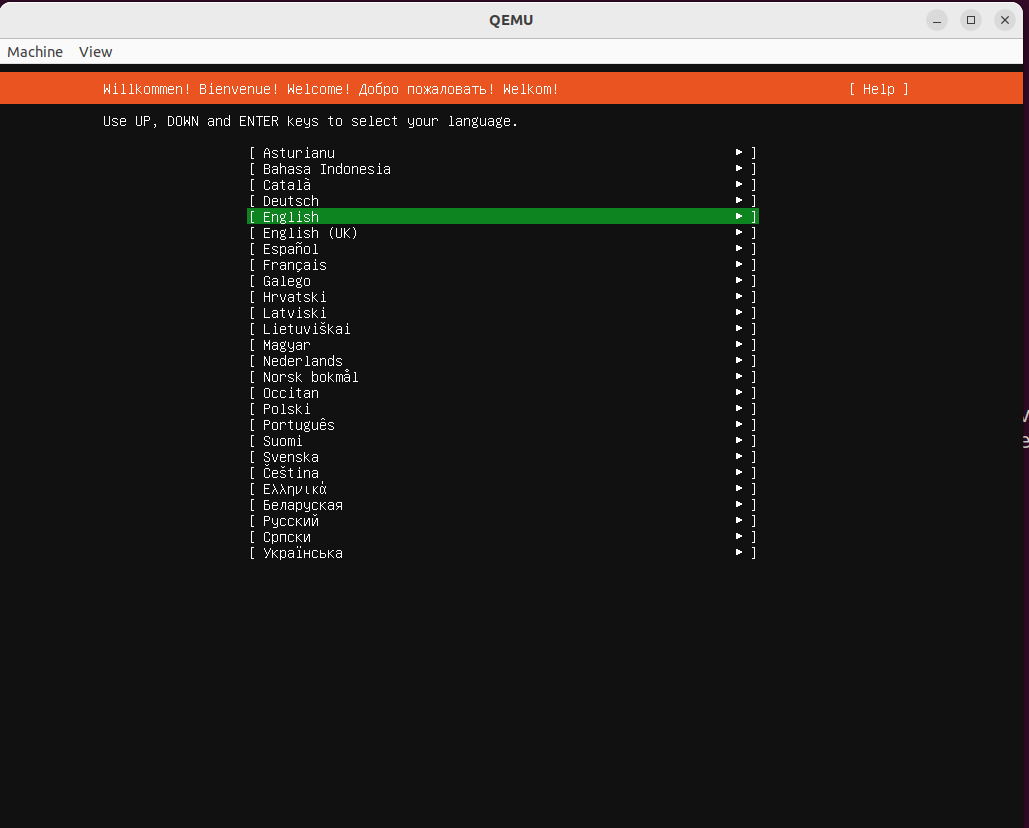The width and height of the screenshot is (1029, 828).
Task: Pick Čeština from the language list
Action: coord(290,472)
